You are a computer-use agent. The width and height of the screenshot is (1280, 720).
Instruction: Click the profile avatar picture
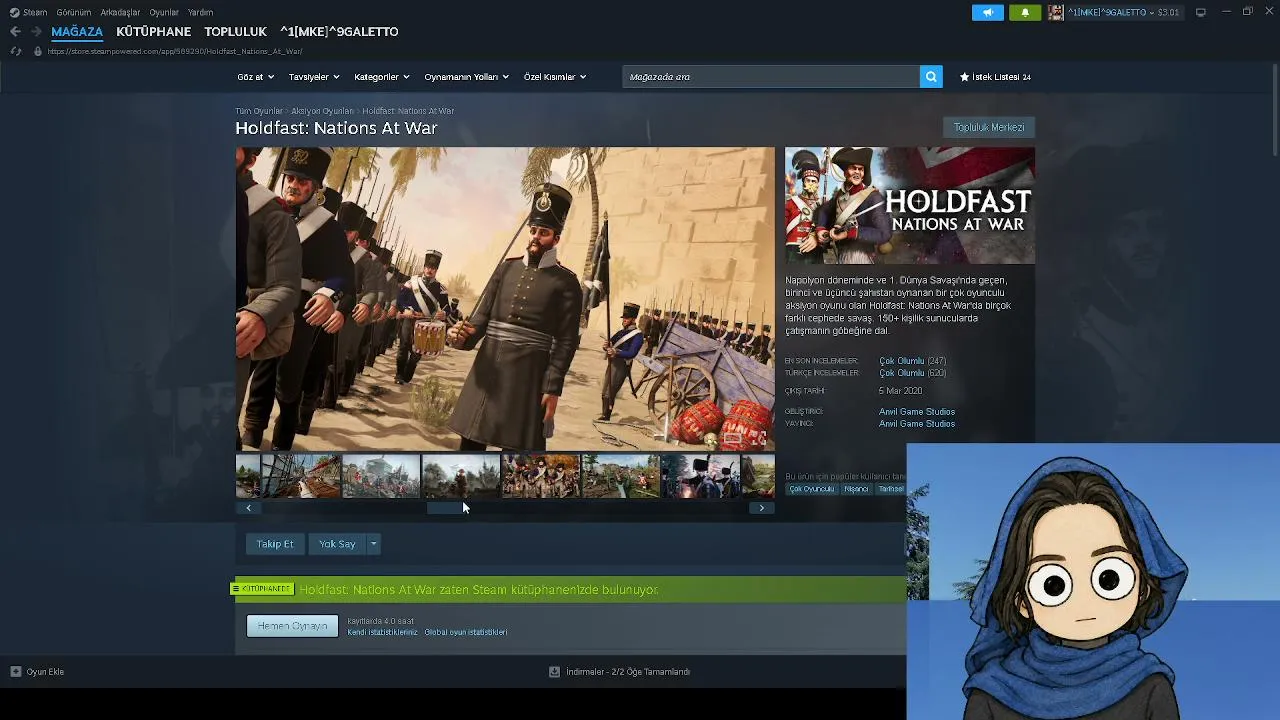tap(1055, 12)
